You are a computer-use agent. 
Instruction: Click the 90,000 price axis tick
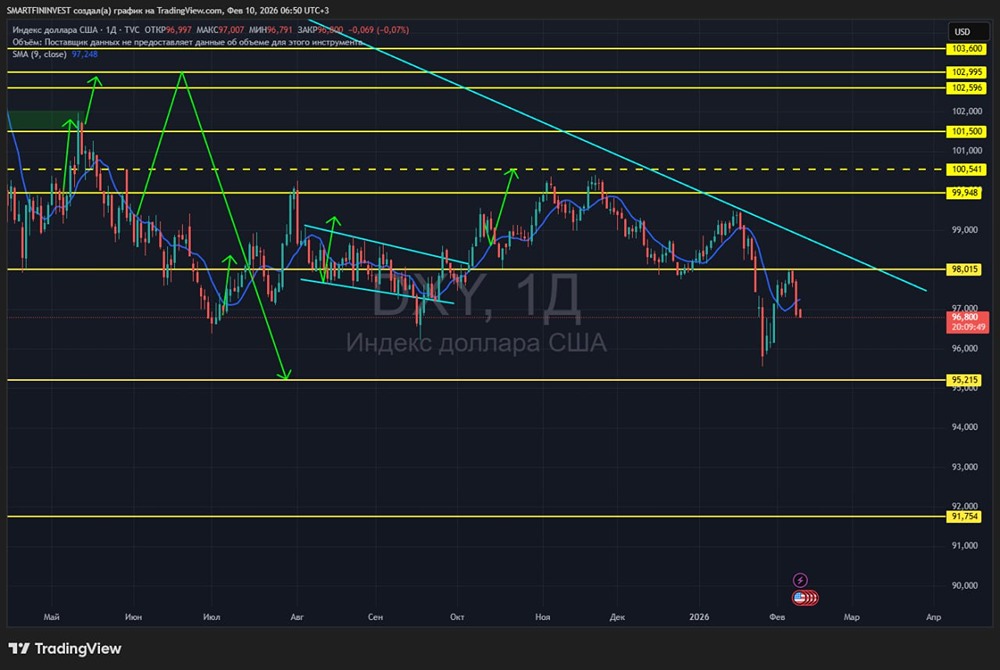point(965,585)
